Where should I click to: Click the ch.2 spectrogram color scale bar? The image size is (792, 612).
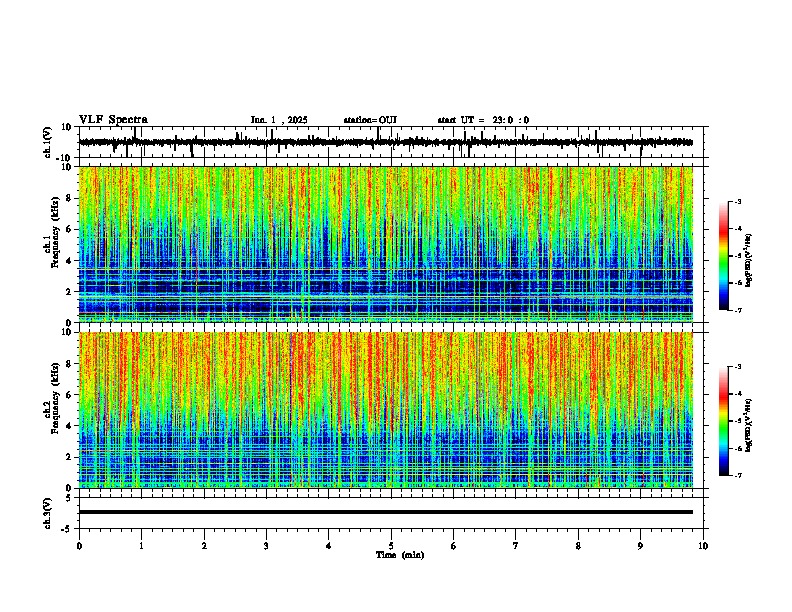723,421
